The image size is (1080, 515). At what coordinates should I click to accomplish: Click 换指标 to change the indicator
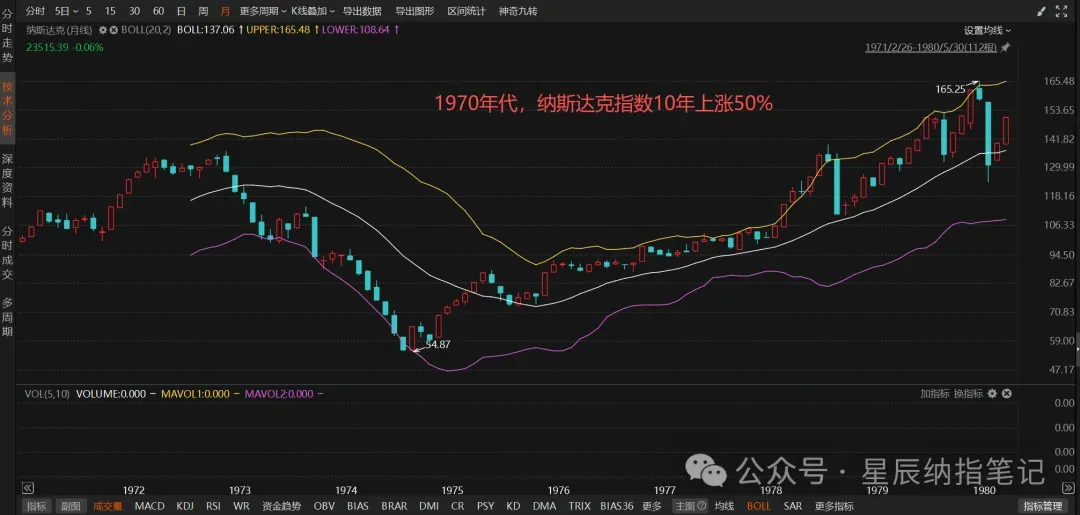click(968, 394)
